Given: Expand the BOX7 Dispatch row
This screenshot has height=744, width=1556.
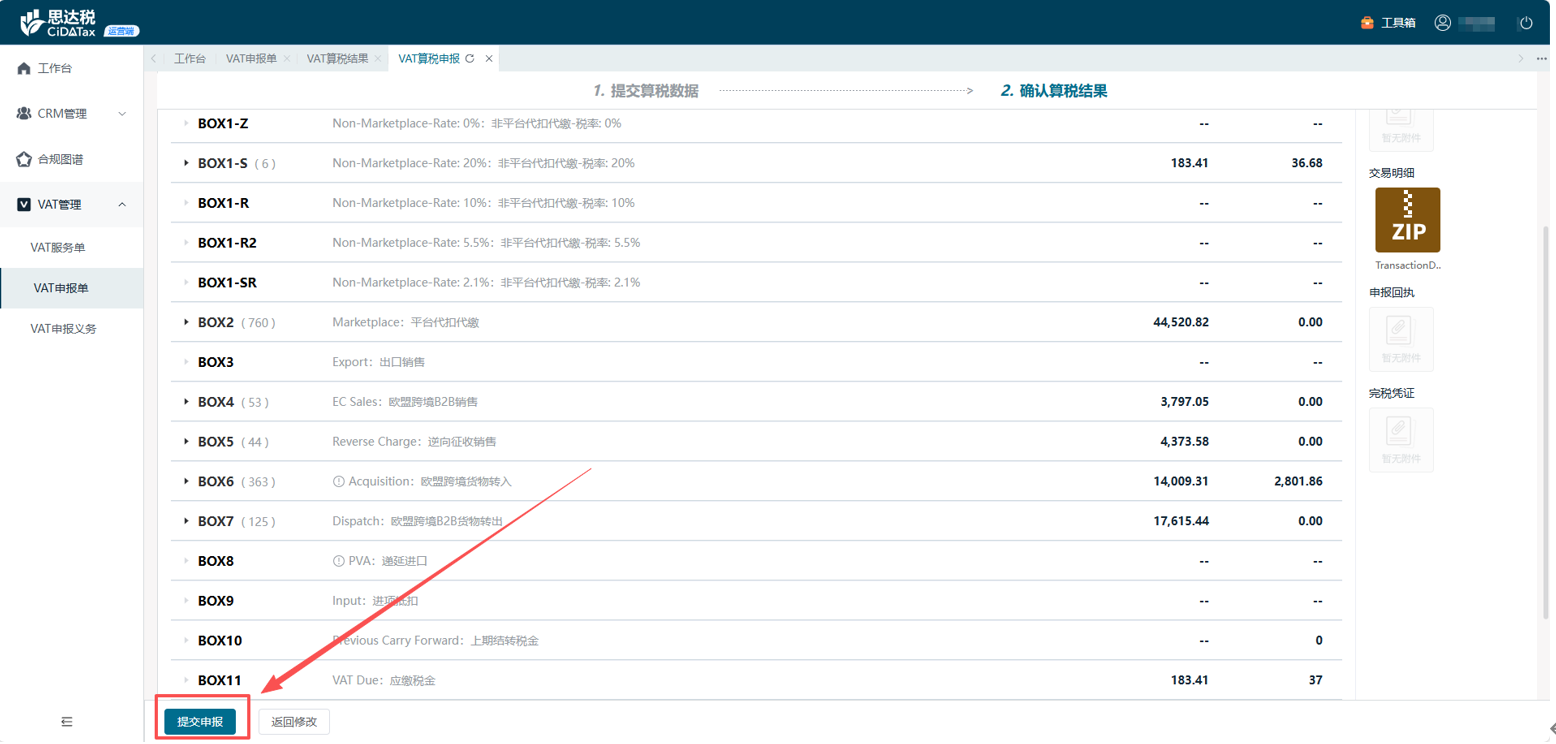Looking at the screenshot, I should (186, 521).
